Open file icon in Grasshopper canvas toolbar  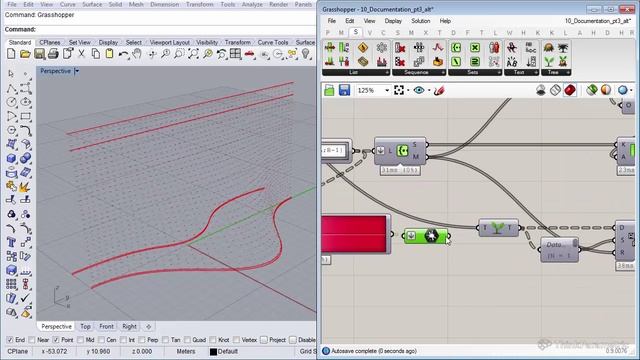tap(329, 90)
